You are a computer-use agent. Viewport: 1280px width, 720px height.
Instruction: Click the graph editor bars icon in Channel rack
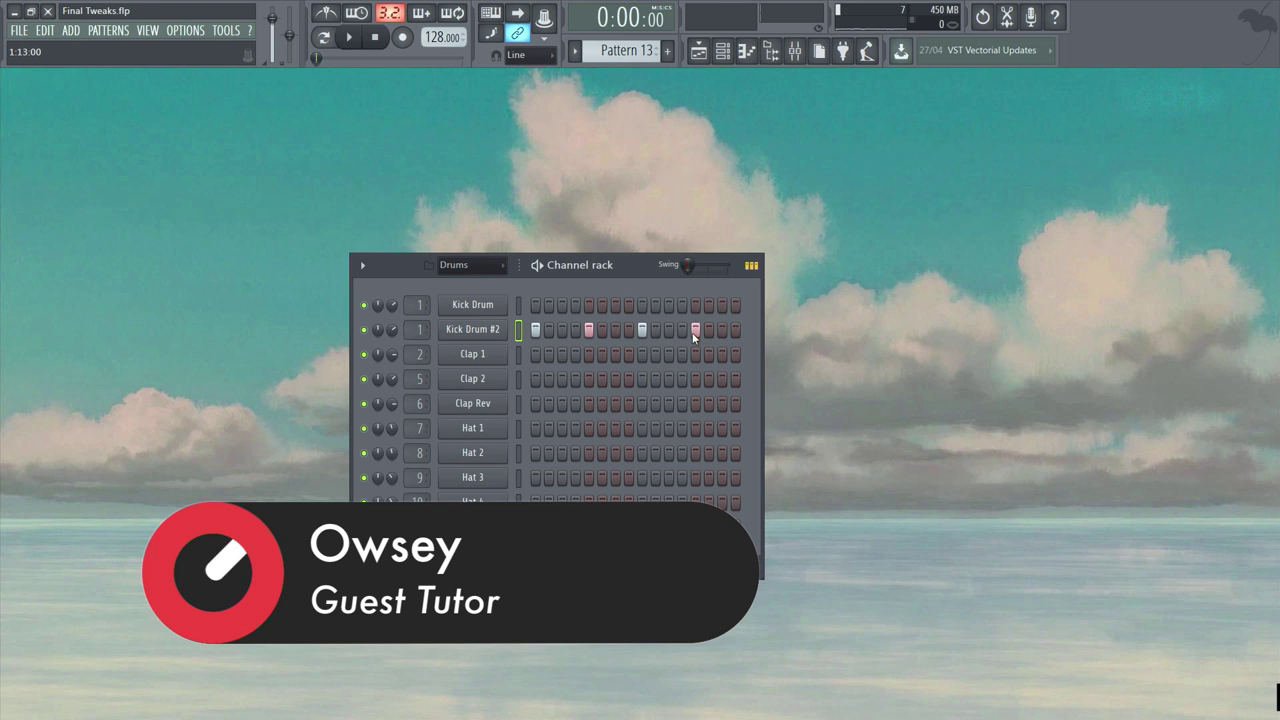[x=751, y=265]
